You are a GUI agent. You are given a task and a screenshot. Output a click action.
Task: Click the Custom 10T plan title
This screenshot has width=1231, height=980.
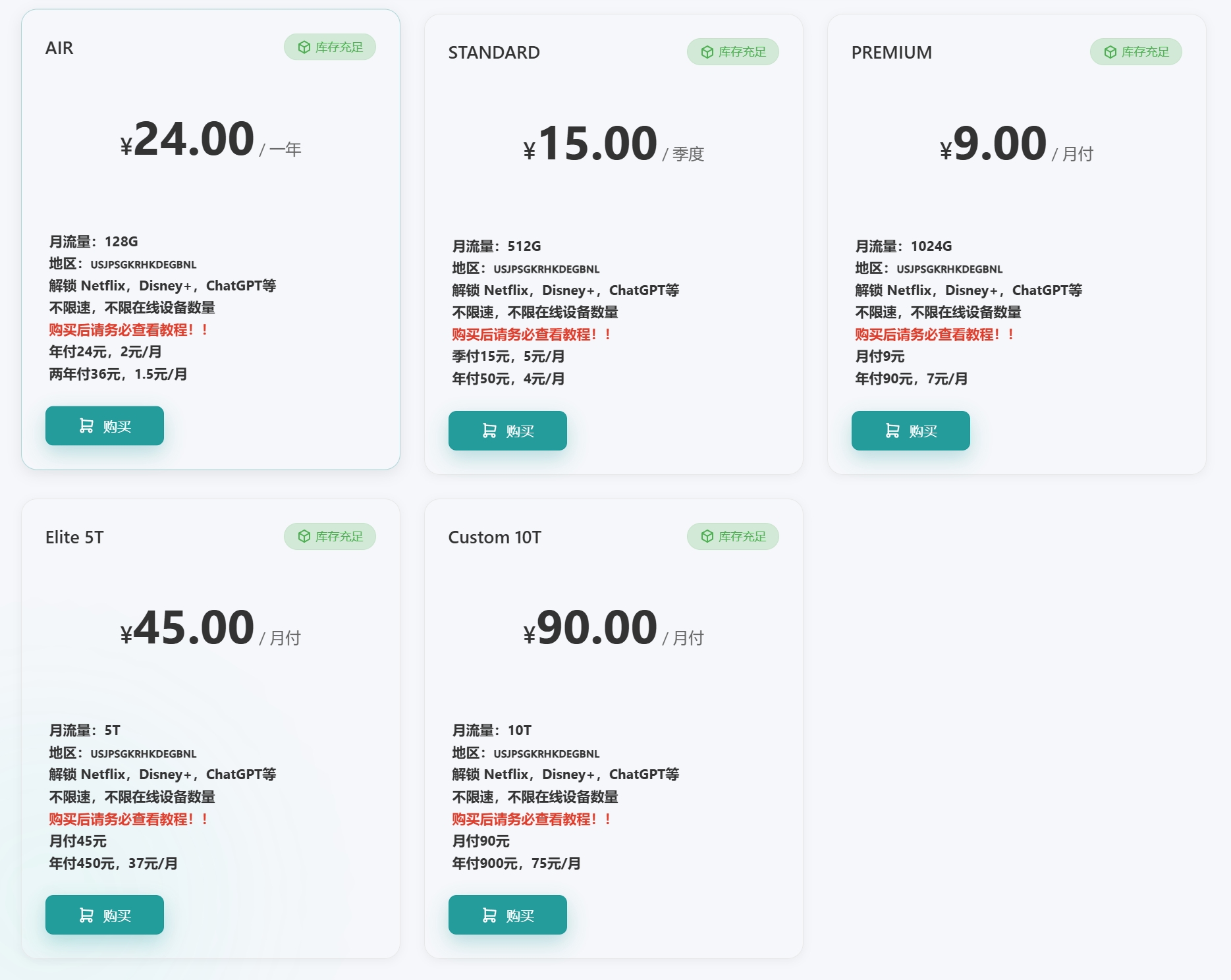(x=495, y=537)
